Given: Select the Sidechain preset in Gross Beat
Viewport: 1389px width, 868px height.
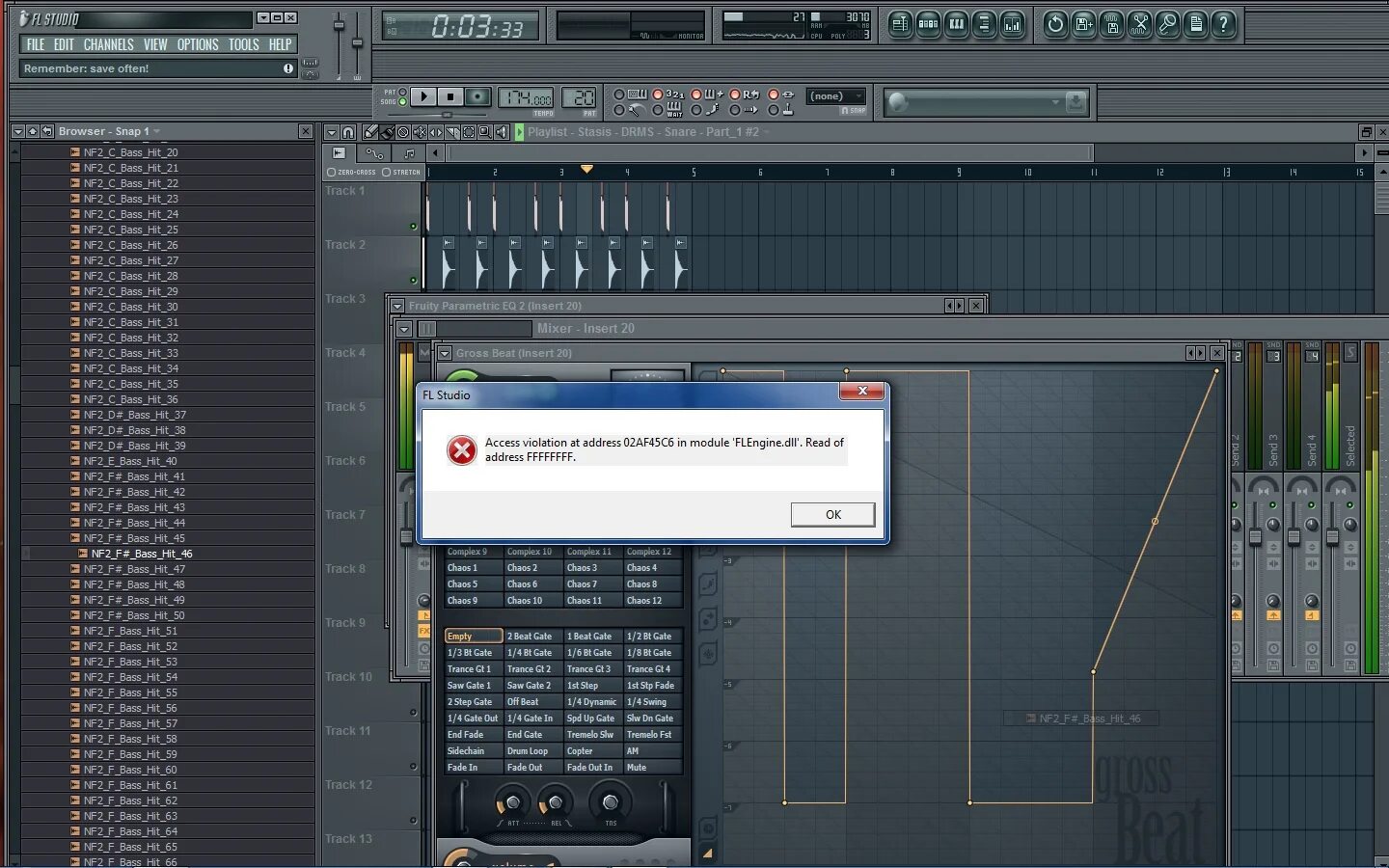Looking at the screenshot, I should pyautogui.click(x=474, y=751).
